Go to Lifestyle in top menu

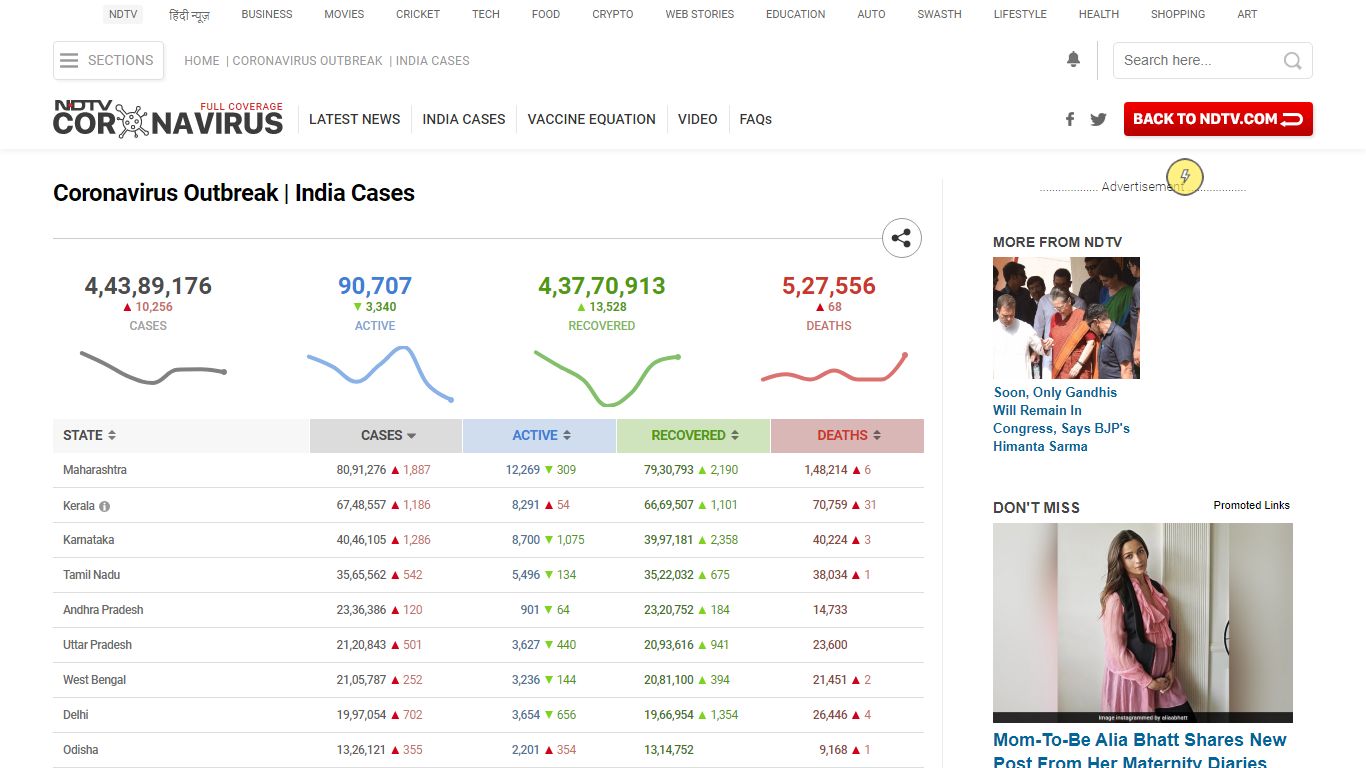[x=1020, y=14]
